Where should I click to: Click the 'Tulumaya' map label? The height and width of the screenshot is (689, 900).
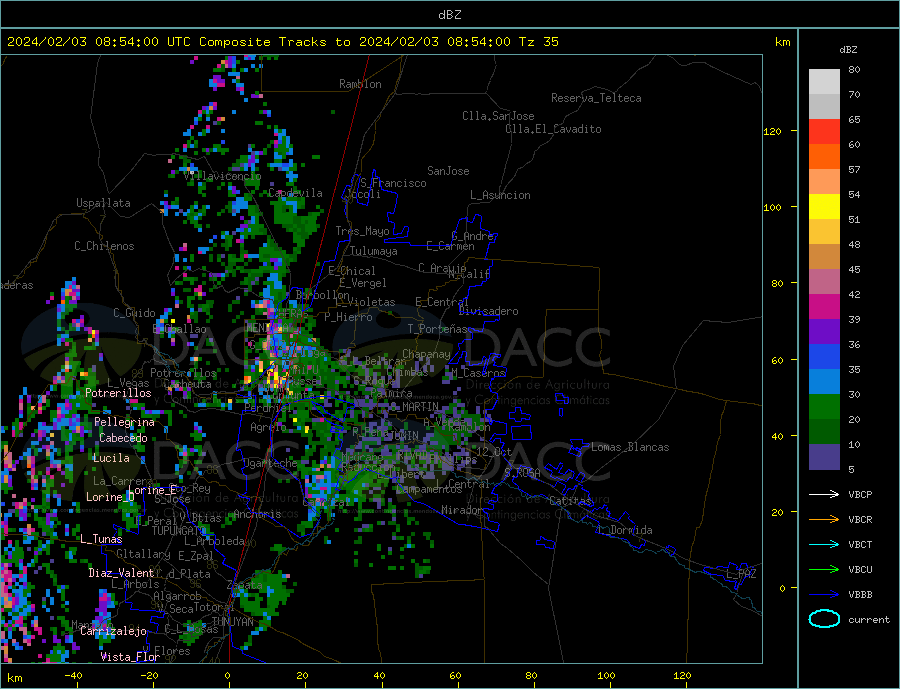coord(373,251)
